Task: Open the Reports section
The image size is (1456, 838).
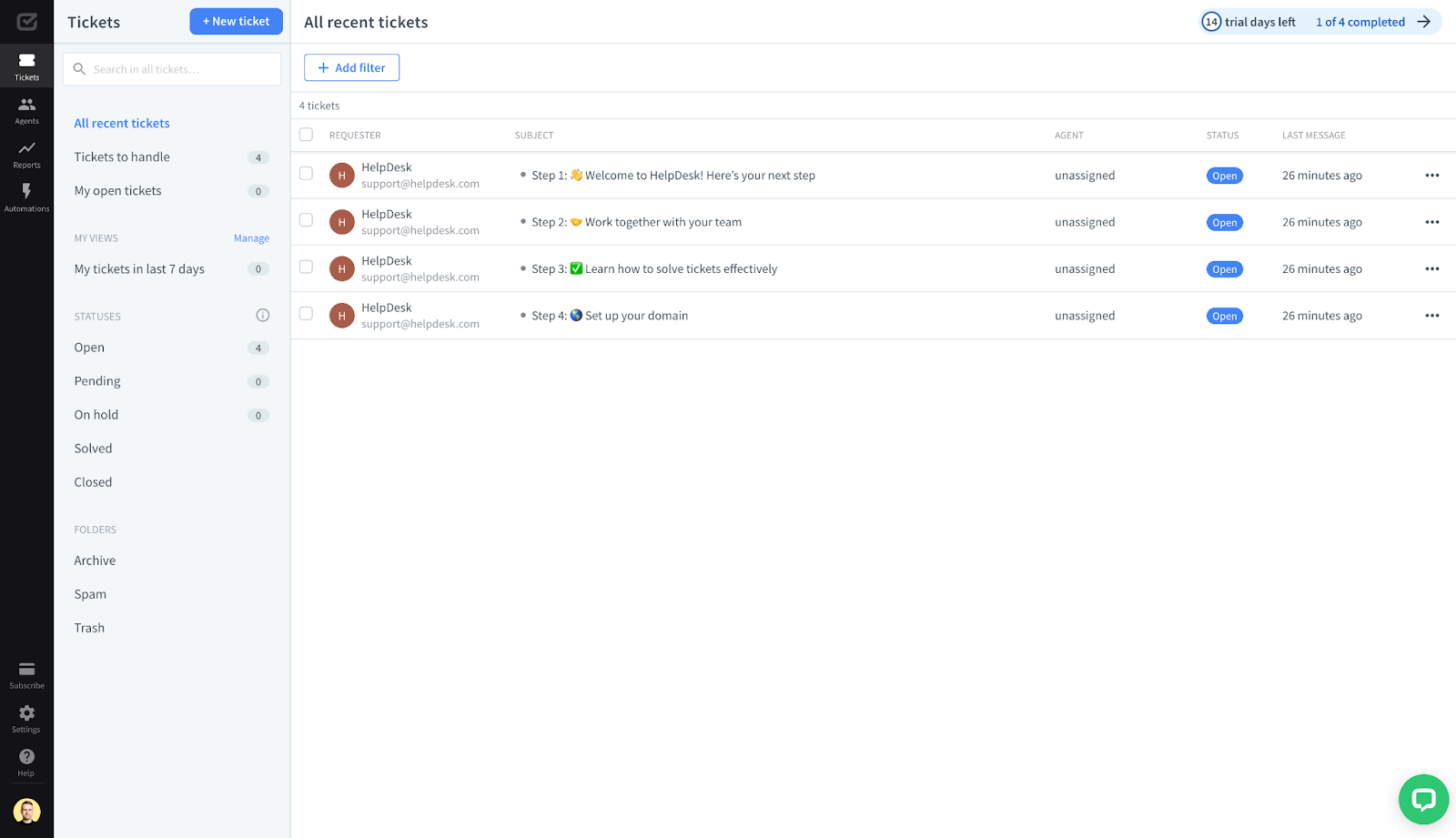Action: click(x=26, y=155)
